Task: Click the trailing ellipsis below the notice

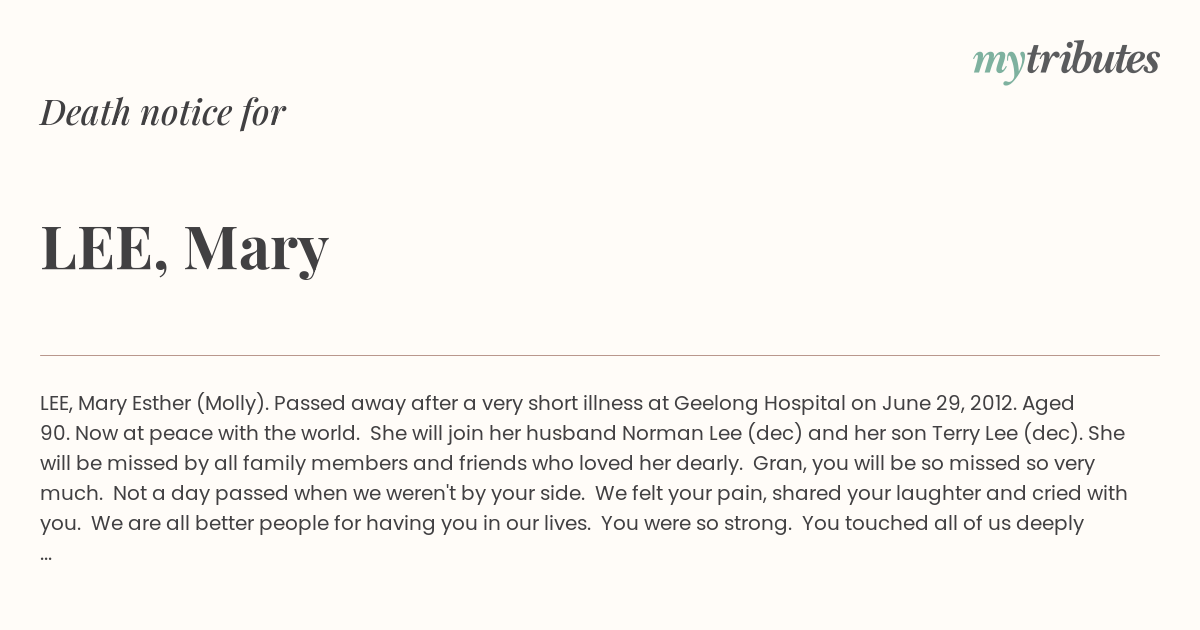Action: click(46, 556)
